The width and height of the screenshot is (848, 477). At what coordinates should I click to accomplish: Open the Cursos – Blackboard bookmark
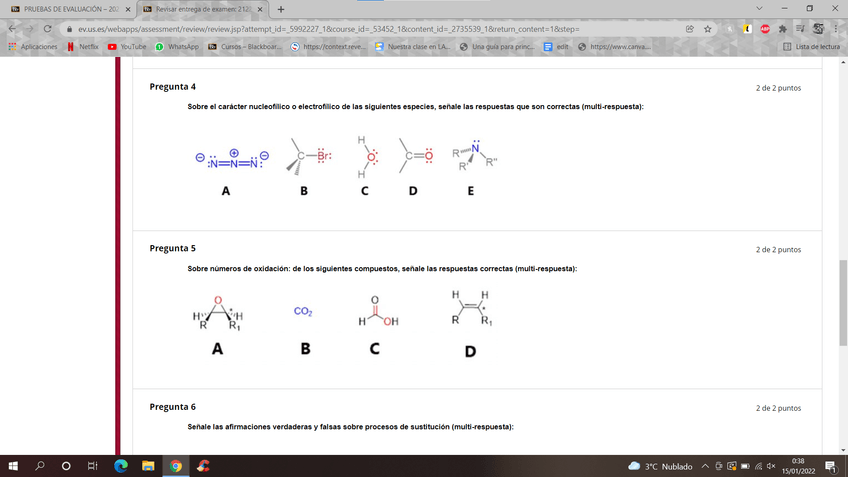245,47
